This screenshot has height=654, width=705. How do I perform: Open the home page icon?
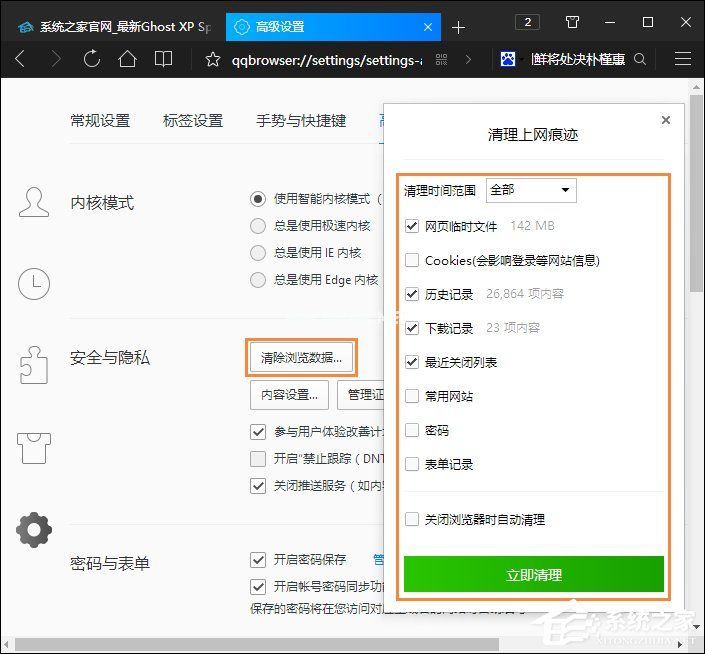click(x=127, y=59)
